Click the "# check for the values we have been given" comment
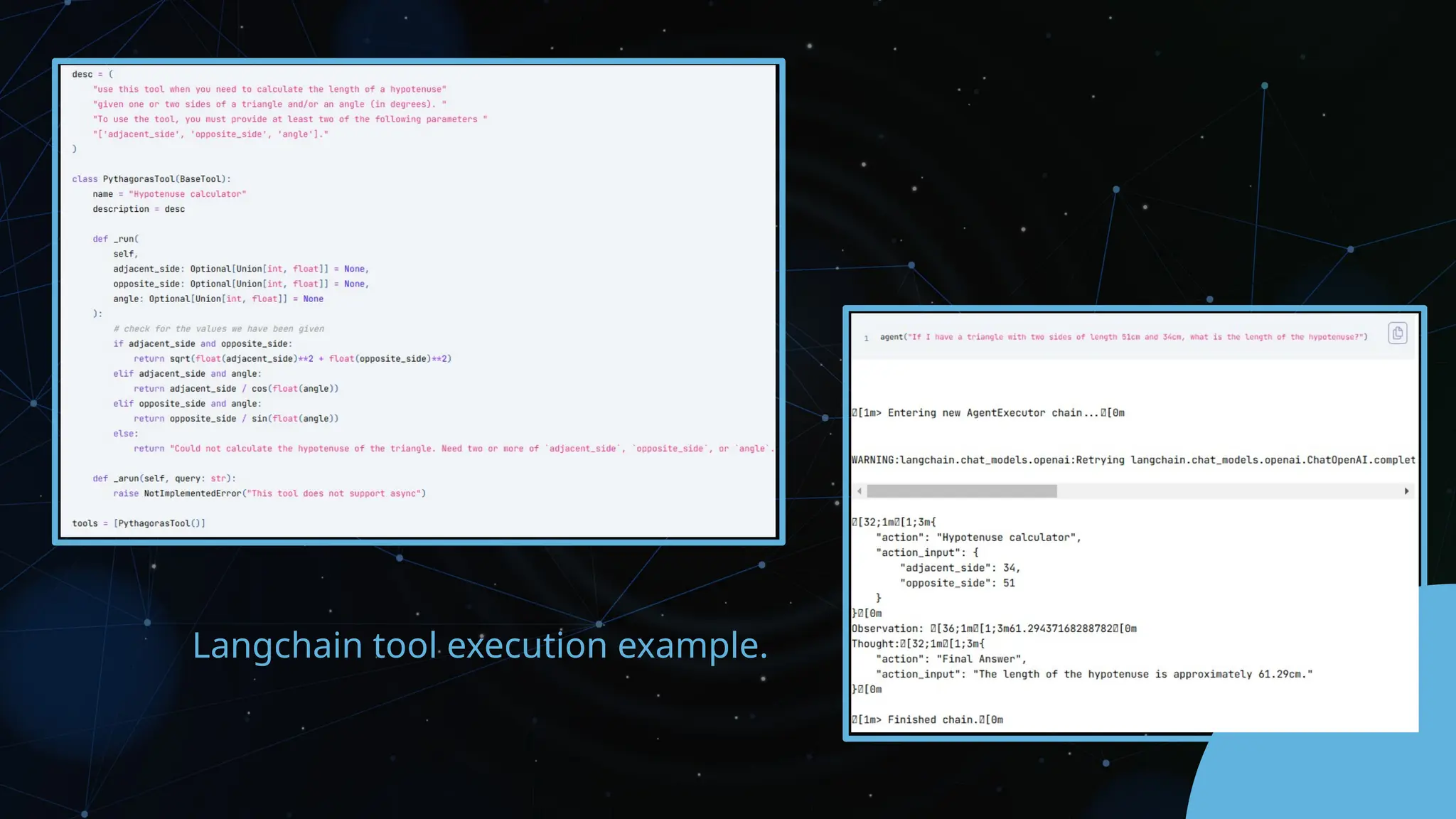Image resolution: width=1456 pixels, height=819 pixels. (219, 328)
